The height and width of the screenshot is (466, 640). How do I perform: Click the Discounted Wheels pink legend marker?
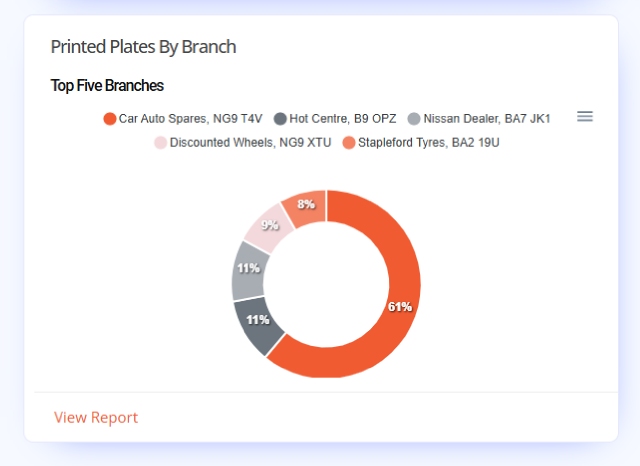click(160, 143)
